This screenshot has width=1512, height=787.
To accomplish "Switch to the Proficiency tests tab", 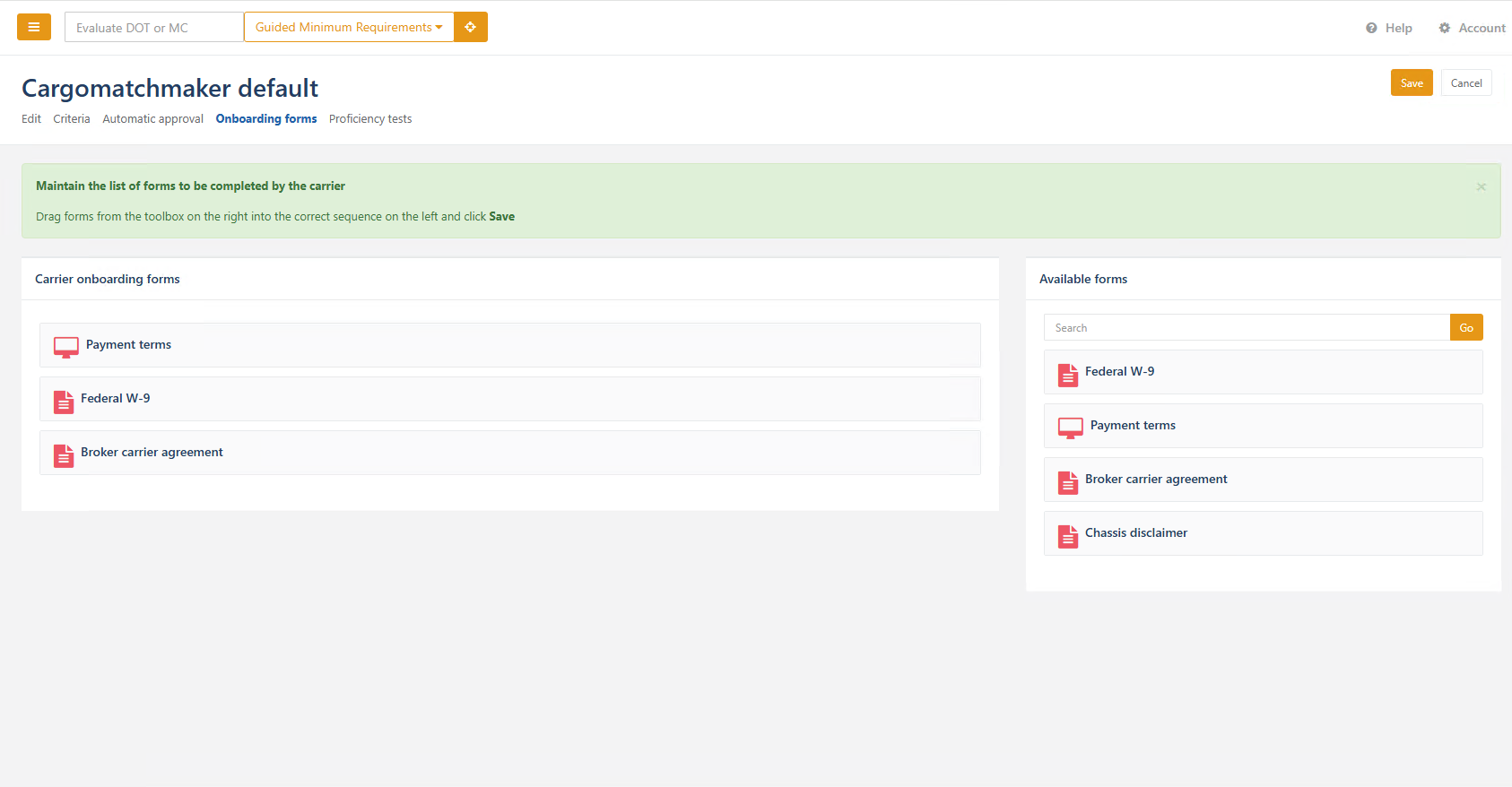I will pyautogui.click(x=370, y=118).
